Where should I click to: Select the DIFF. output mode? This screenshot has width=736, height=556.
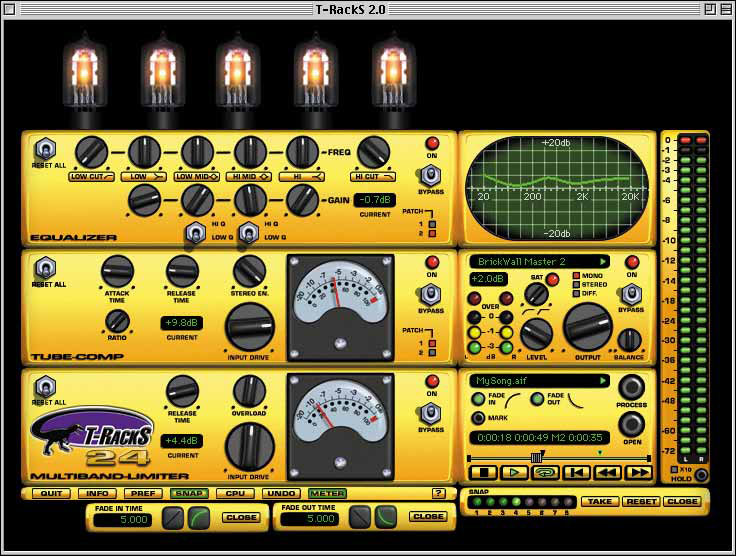[576, 294]
